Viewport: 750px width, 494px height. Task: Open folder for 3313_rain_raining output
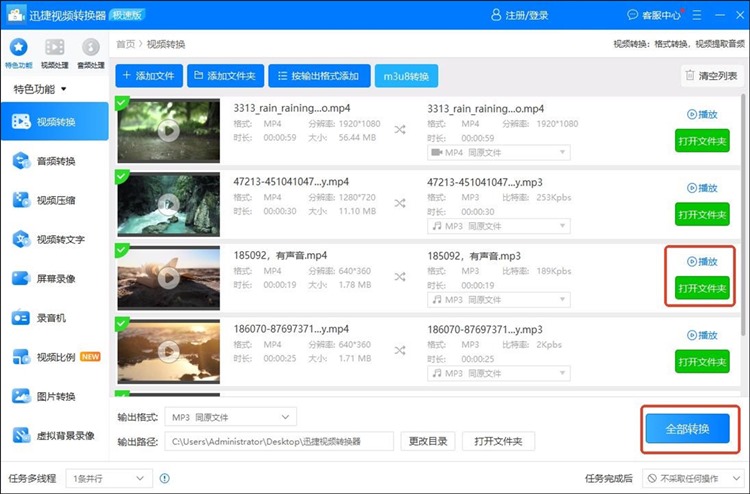702,141
